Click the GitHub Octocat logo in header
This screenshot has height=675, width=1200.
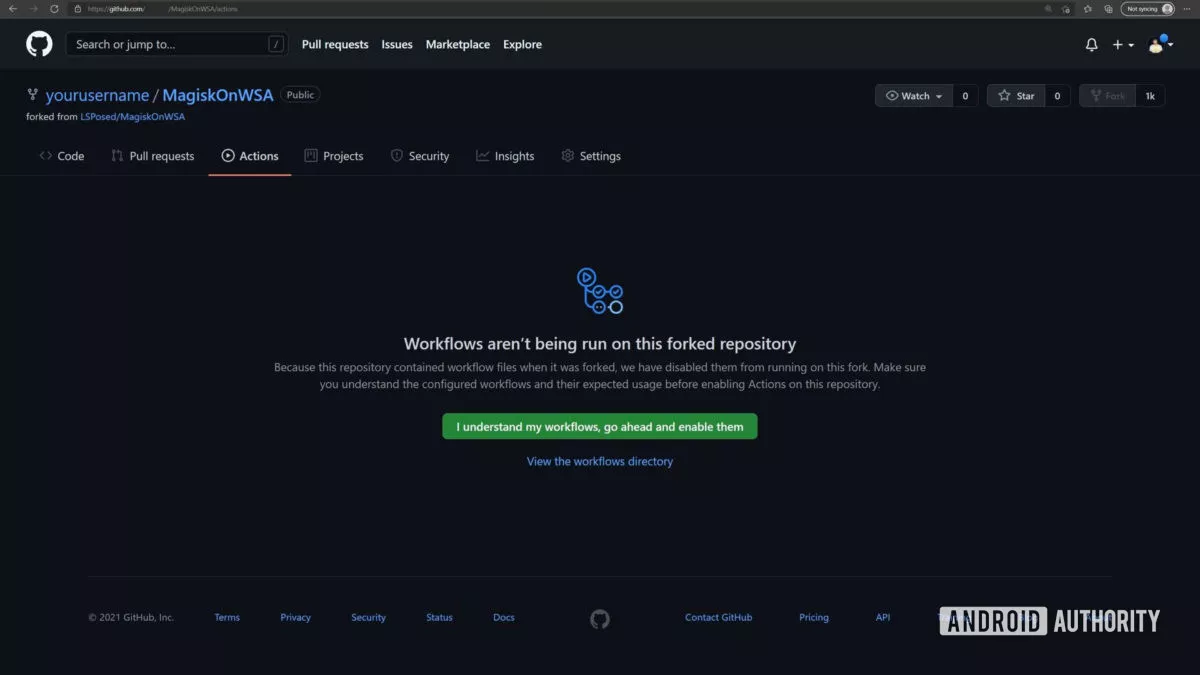pyautogui.click(x=39, y=44)
